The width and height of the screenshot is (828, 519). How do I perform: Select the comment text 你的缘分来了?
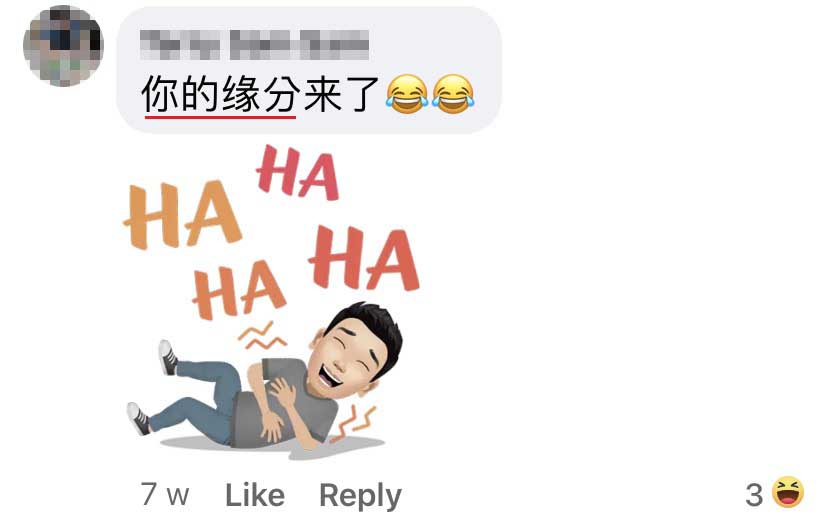[x=260, y=94]
